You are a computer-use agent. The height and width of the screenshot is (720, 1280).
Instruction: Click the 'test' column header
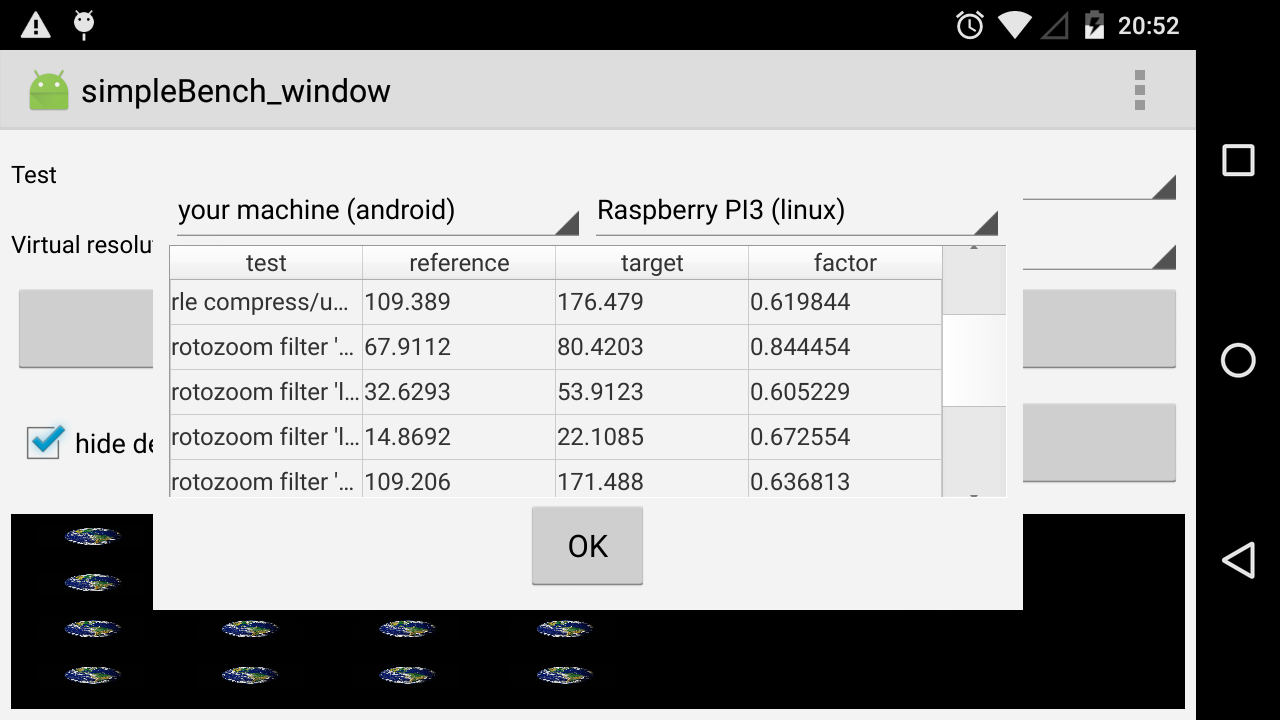click(x=266, y=263)
